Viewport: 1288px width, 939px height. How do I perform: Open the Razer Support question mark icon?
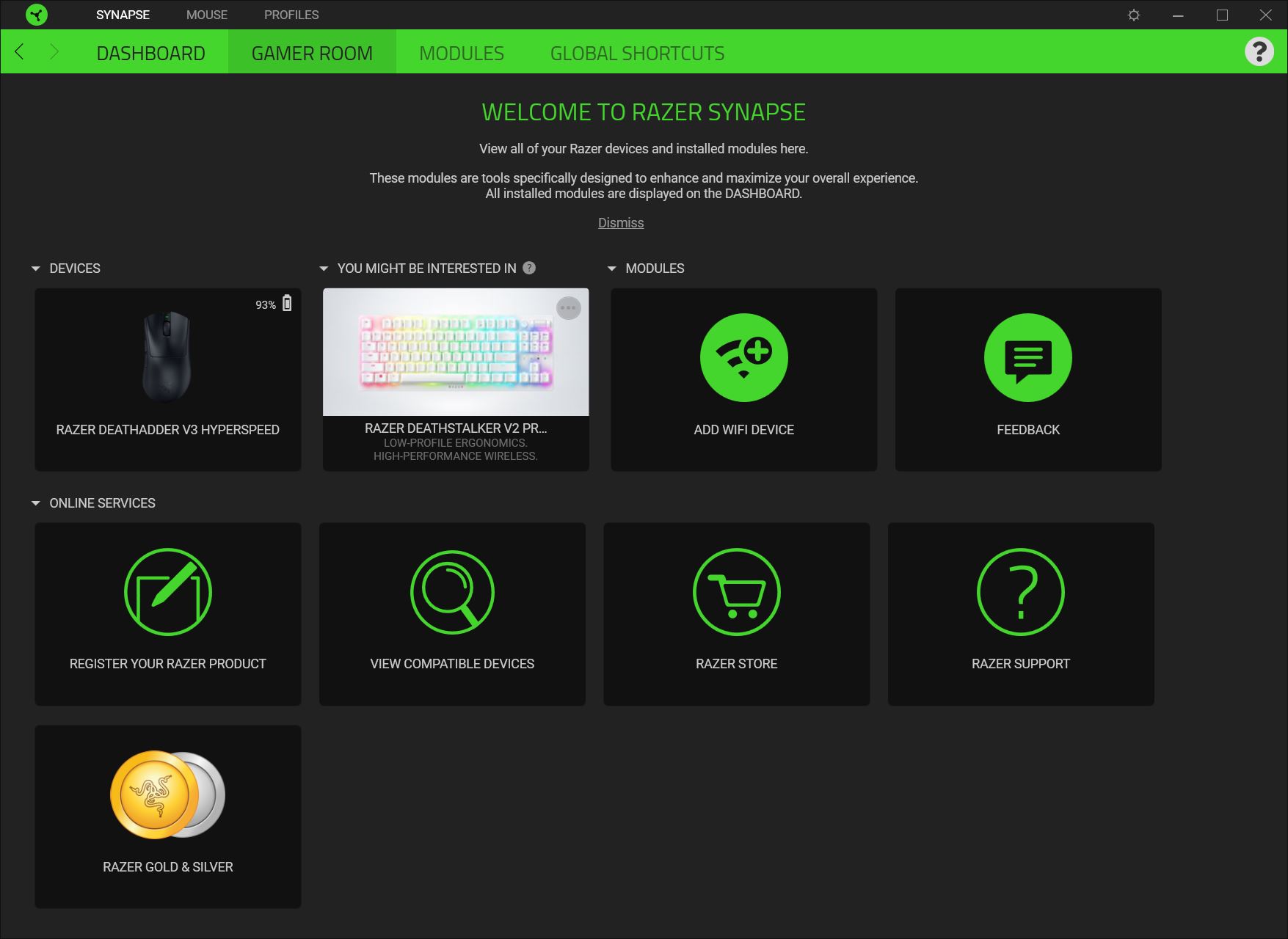click(x=1021, y=592)
